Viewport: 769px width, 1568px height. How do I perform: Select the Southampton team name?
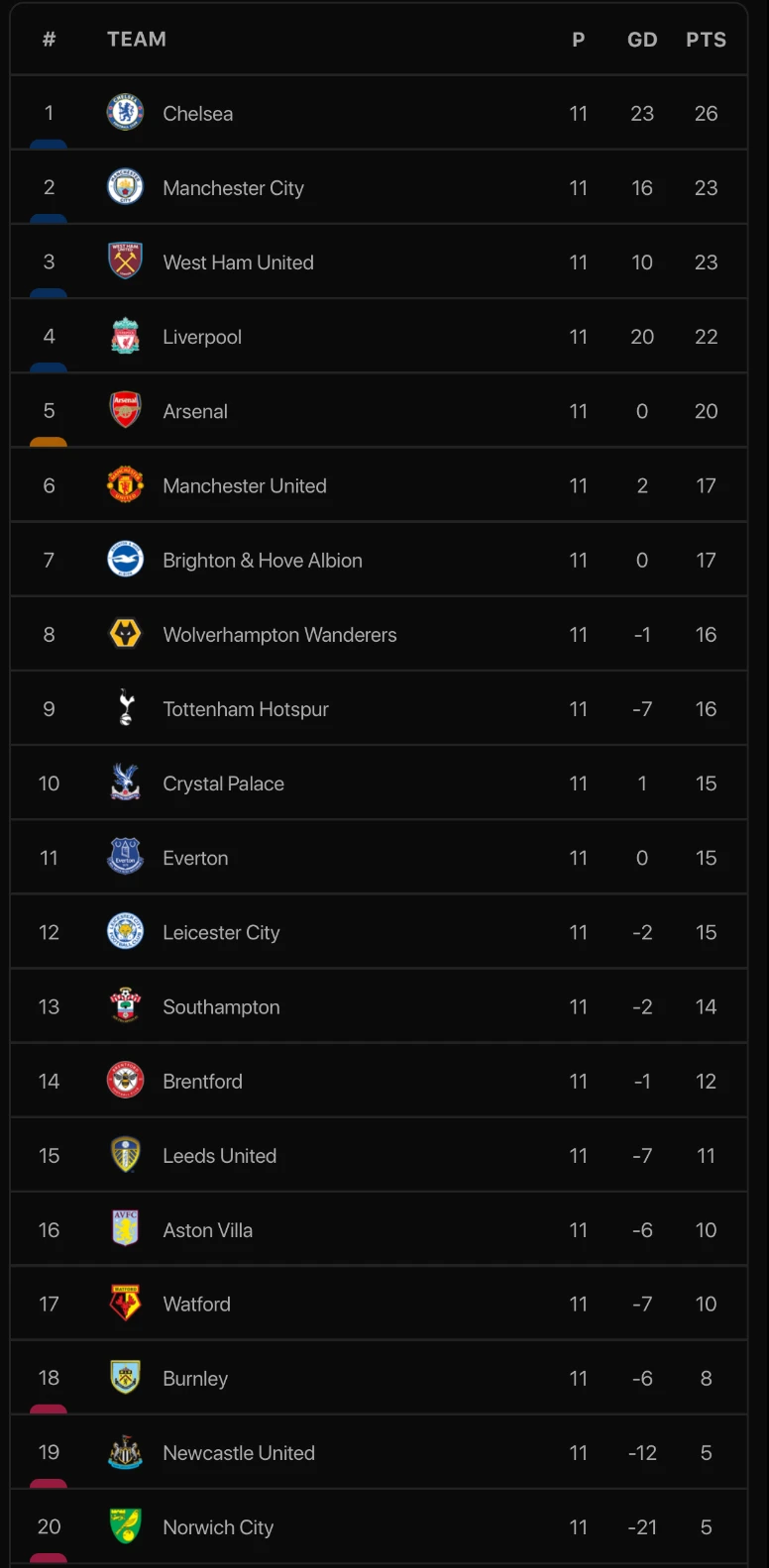pyautogui.click(x=221, y=1006)
